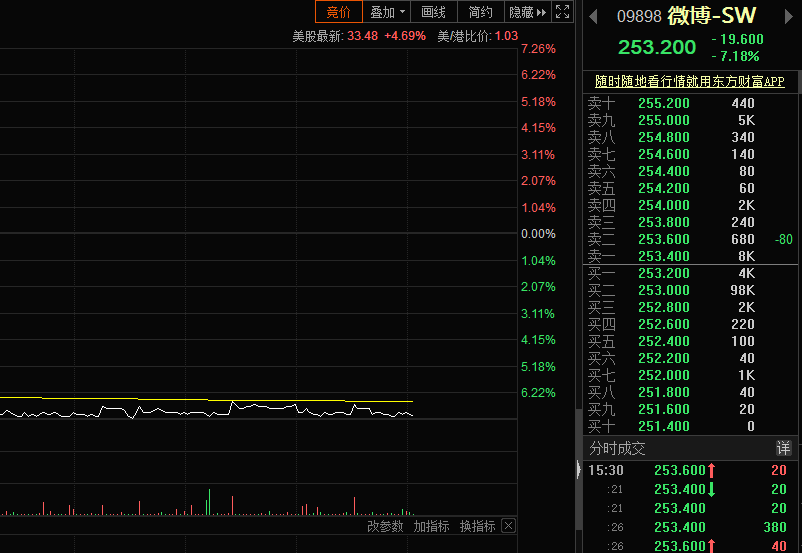Select 买九 bid price 251.600
This screenshot has width=802, height=553.
pos(664,409)
